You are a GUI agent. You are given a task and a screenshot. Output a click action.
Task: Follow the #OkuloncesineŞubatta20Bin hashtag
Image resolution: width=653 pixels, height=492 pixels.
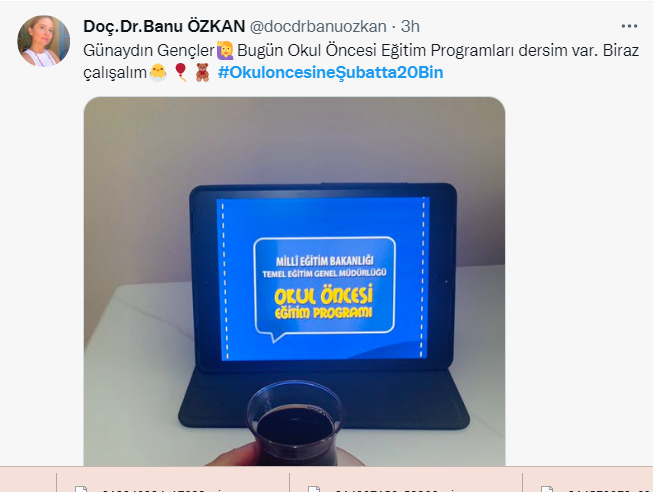pos(331,72)
